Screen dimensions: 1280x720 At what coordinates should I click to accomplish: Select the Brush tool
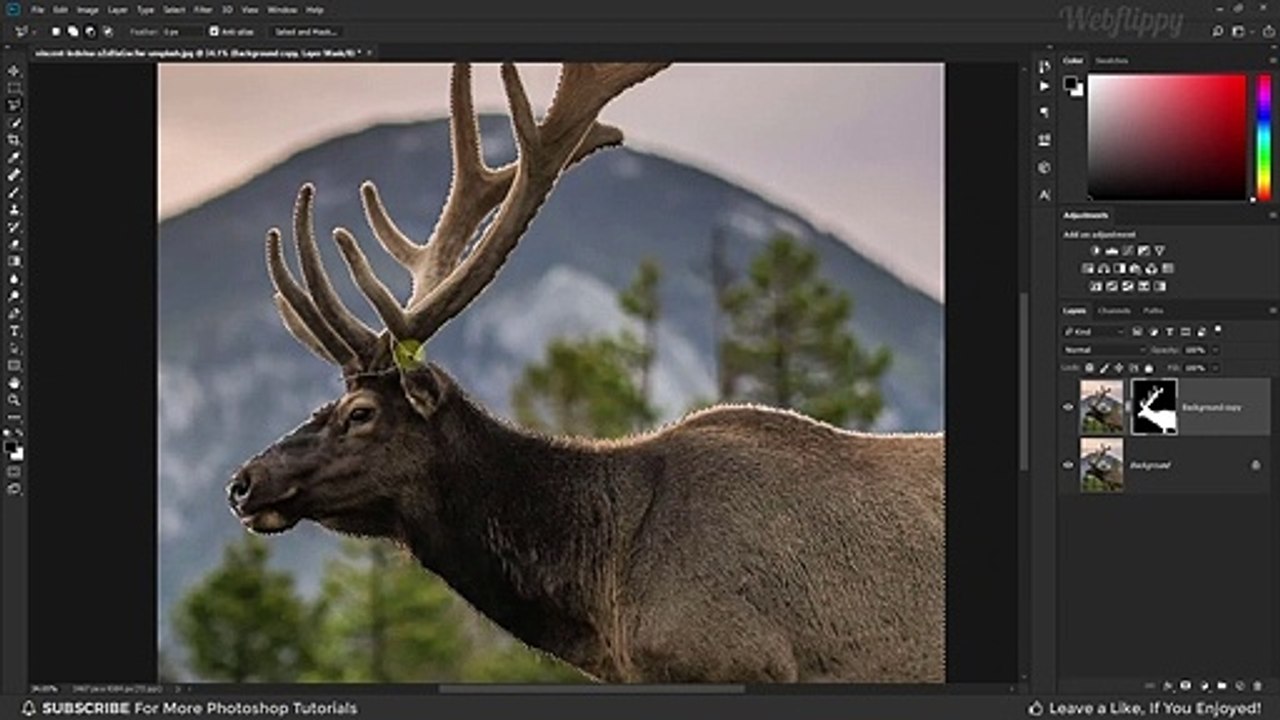pos(14,192)
